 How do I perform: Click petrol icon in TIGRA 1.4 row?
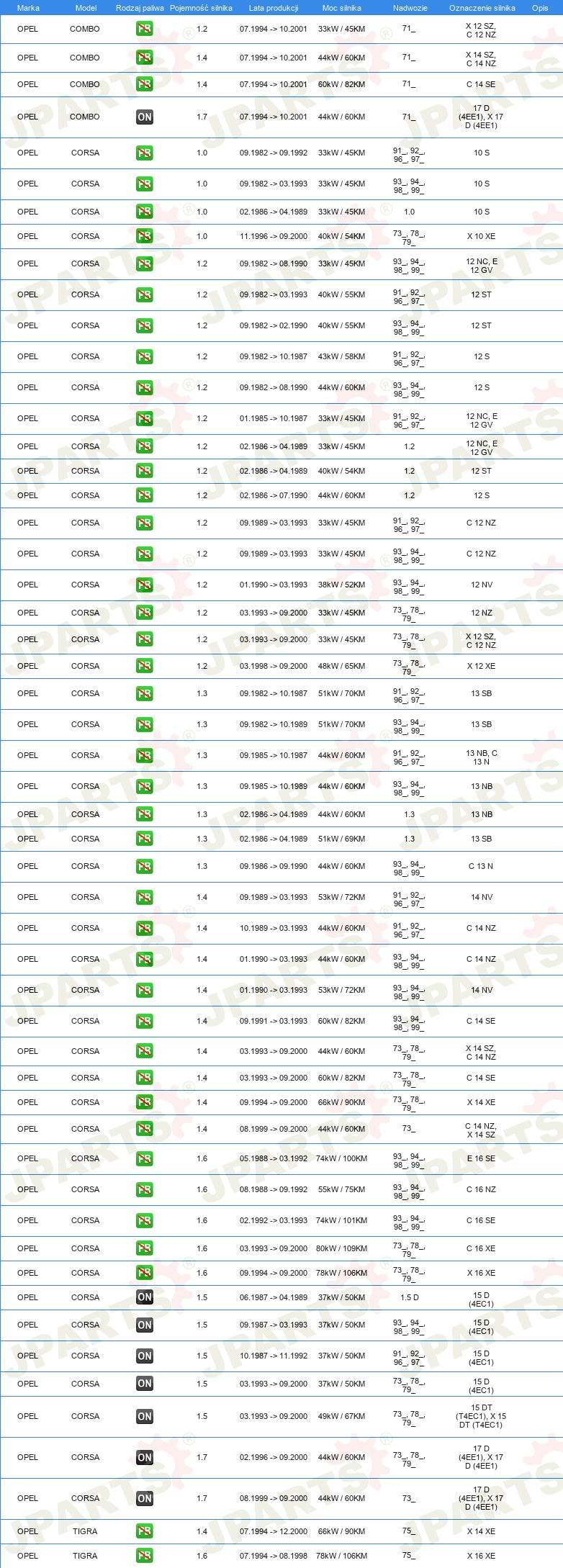(x=145, y=1532)
